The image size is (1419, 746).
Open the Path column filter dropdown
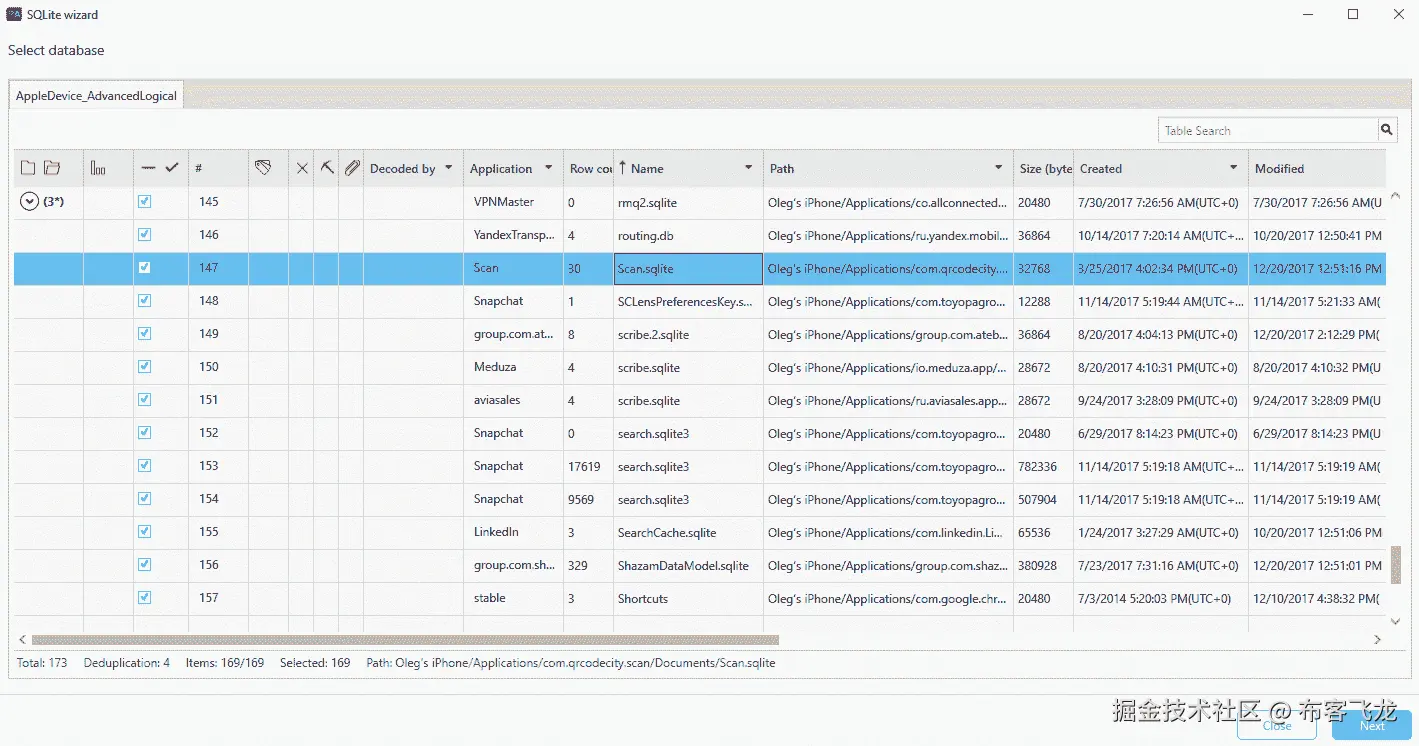[x=999, y=168]
